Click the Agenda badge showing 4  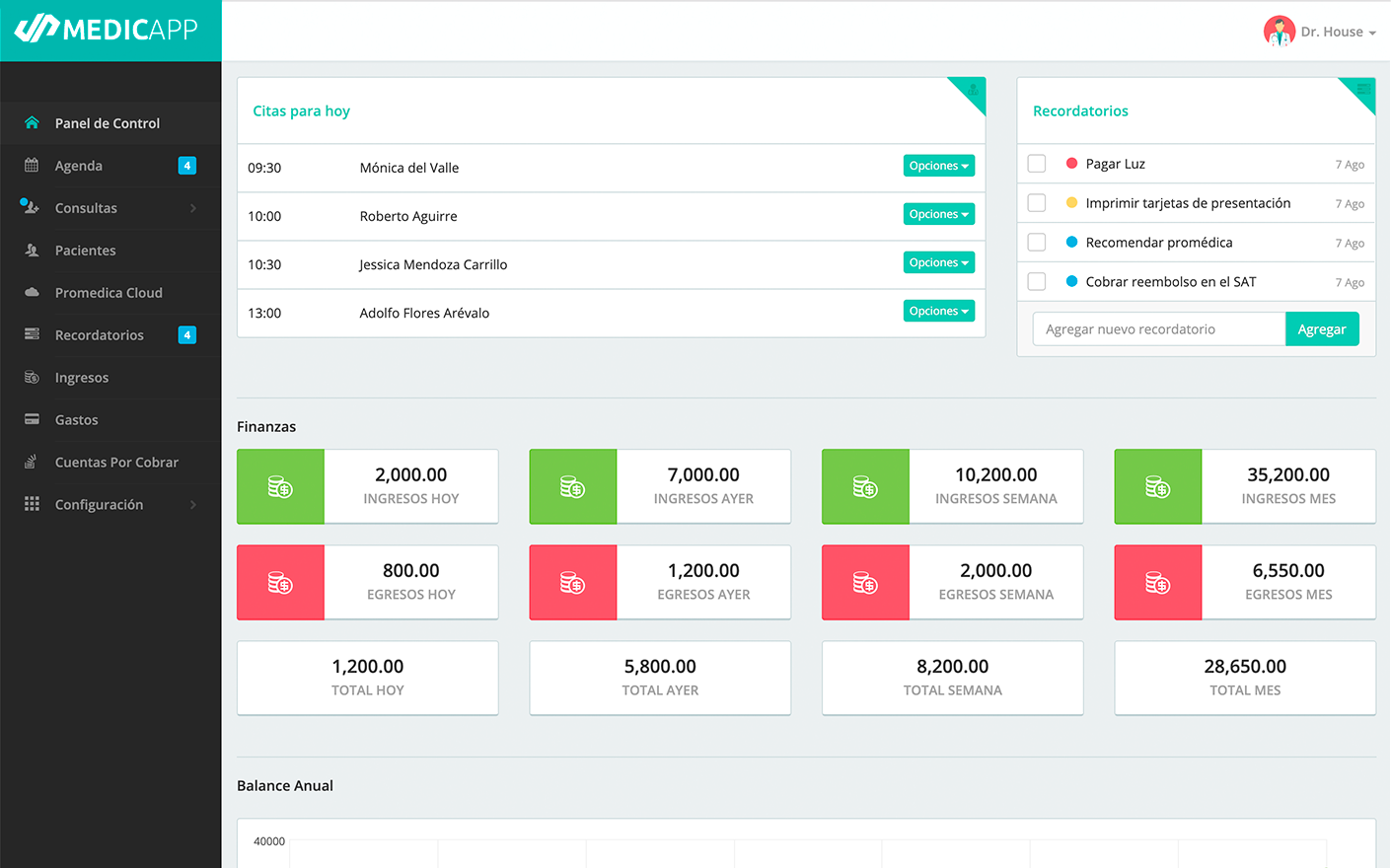click(186, 166)
